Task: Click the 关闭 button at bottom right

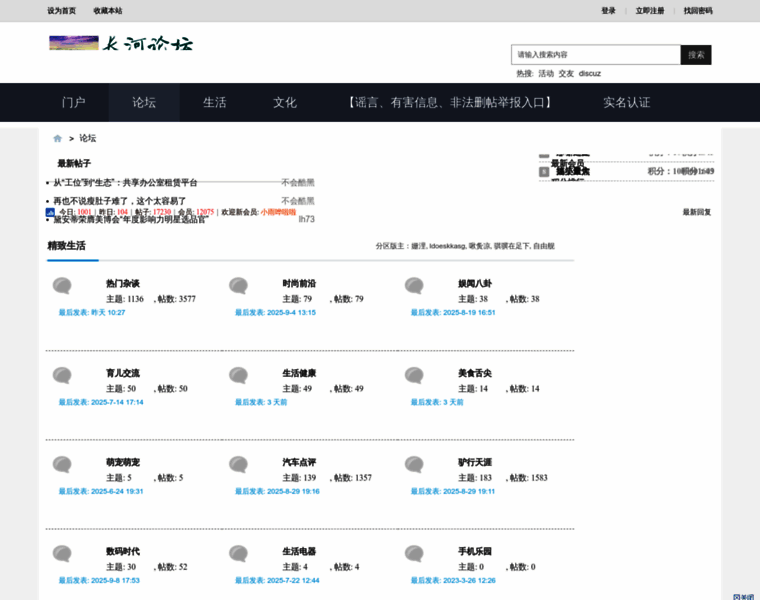Action: 744,597
